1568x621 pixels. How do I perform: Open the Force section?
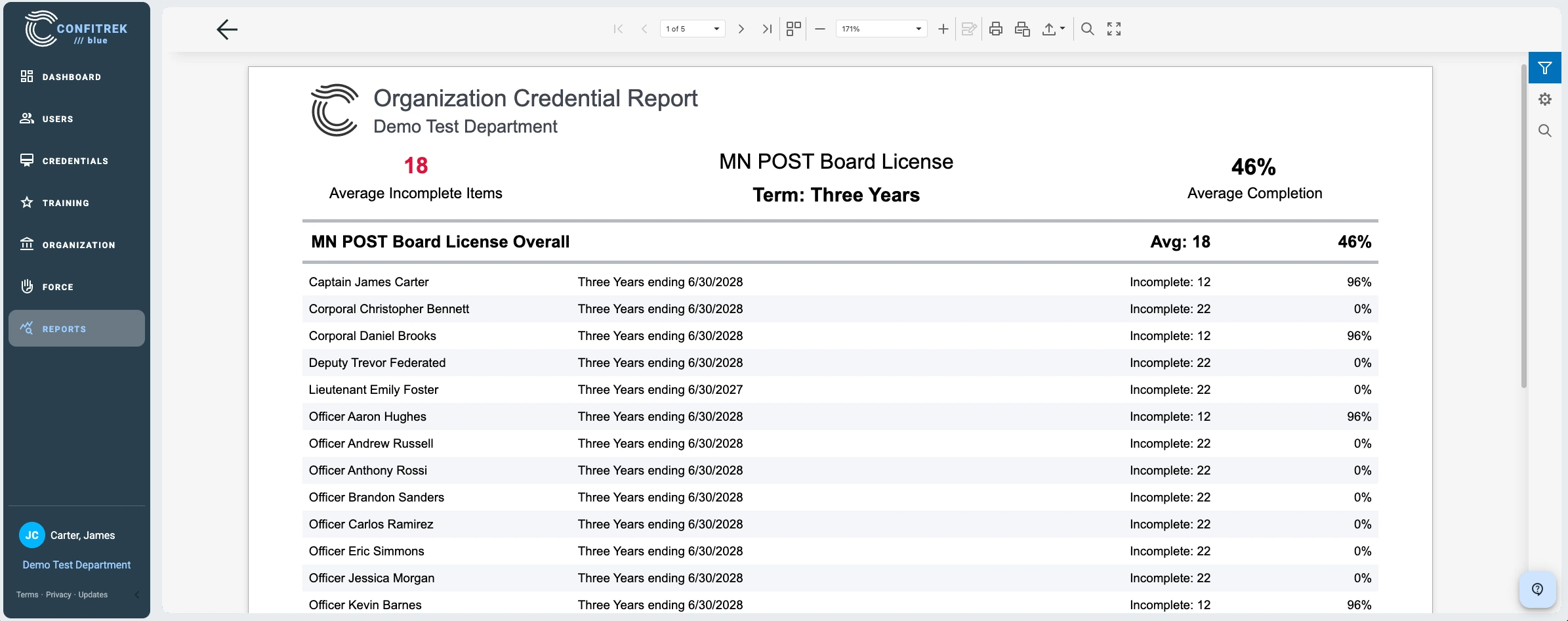point(77,287)
